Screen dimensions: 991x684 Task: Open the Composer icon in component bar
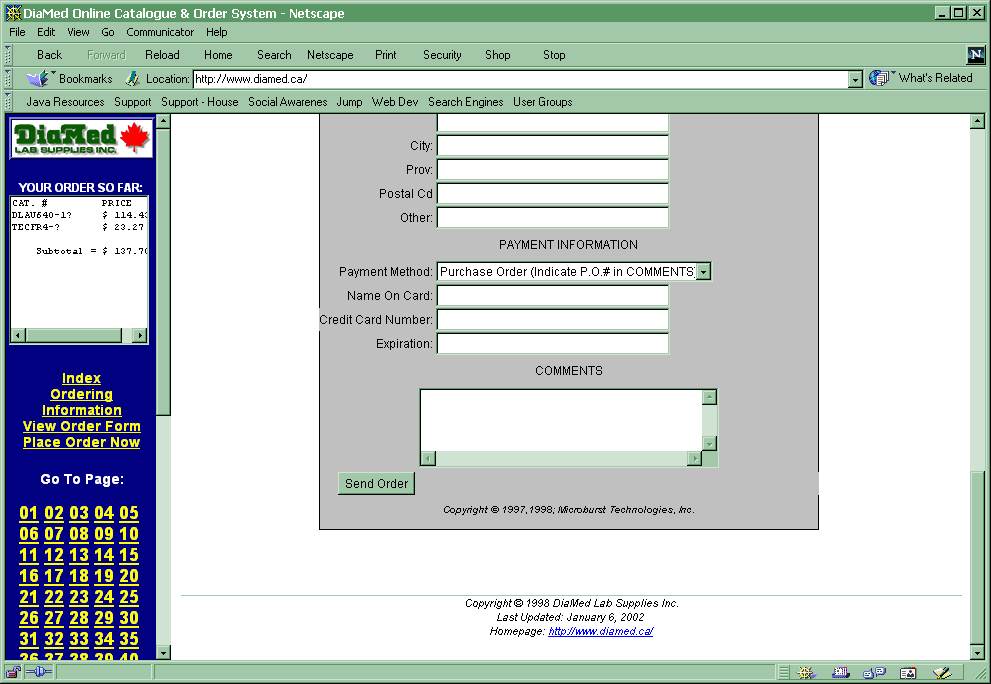point(941,673)
